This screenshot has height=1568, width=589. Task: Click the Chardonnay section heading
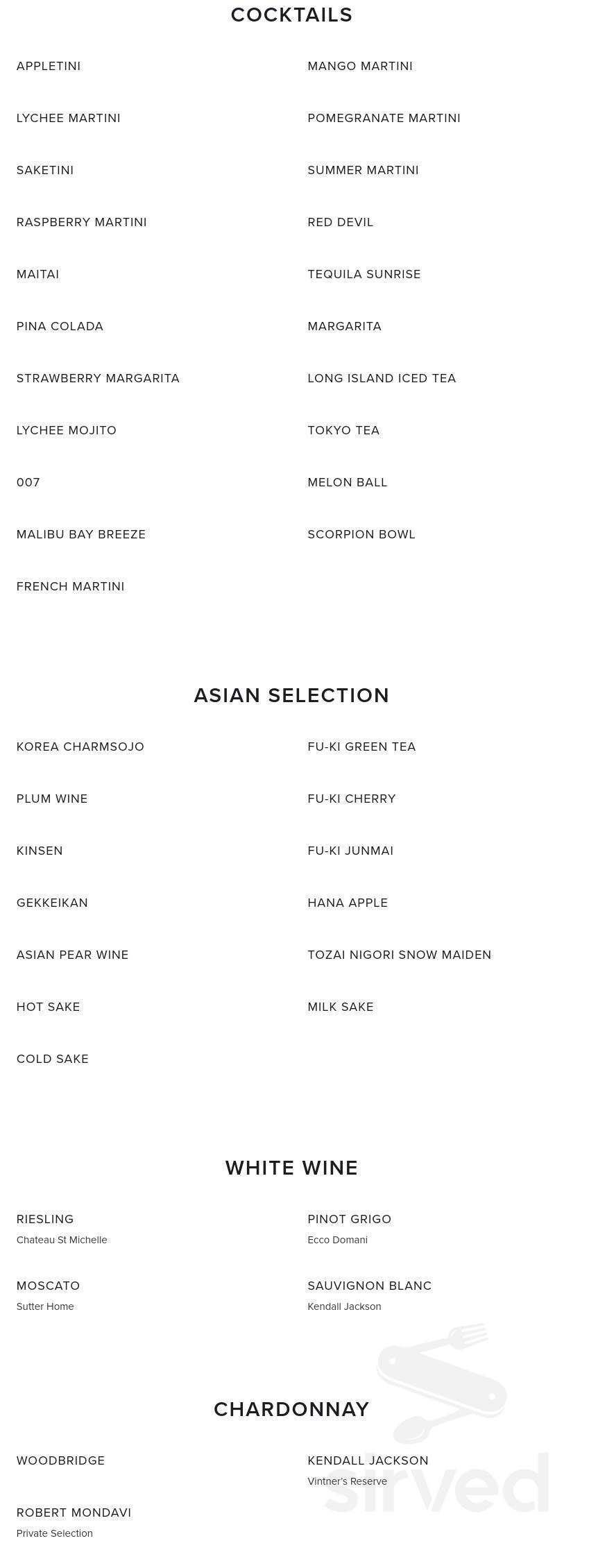coord(291,1409)
